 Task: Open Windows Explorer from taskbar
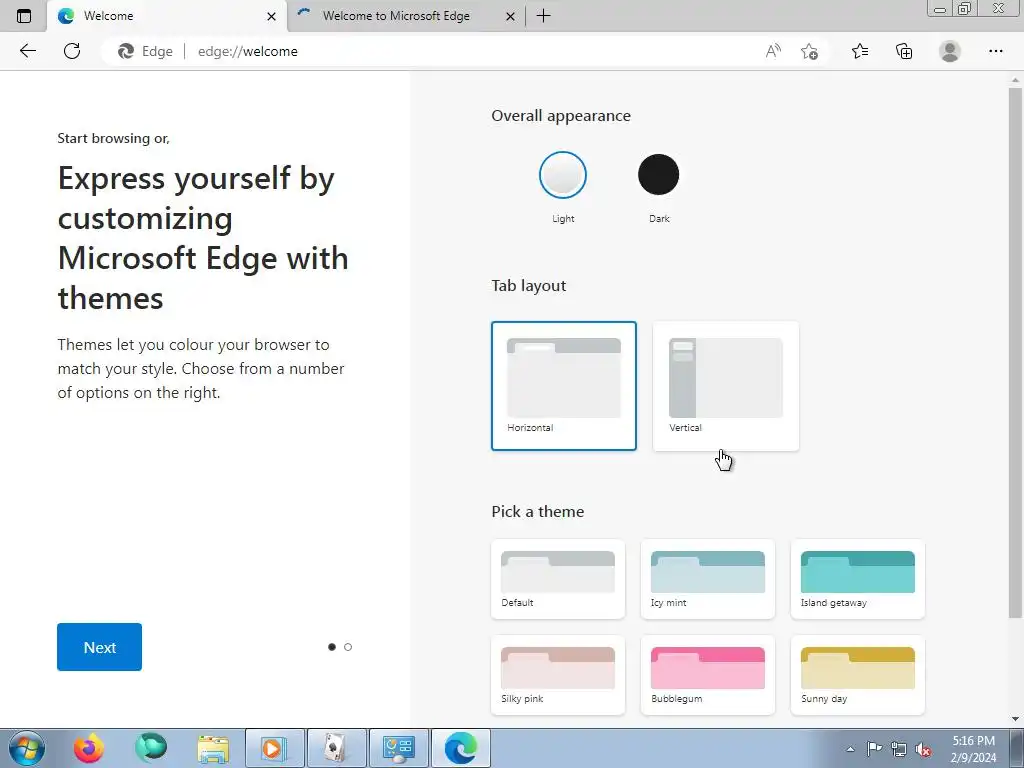(213, 748)
